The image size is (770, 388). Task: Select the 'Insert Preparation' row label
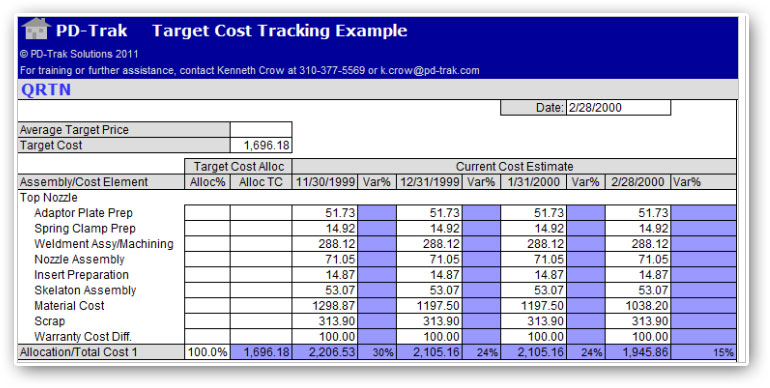[x=82, y=275]
